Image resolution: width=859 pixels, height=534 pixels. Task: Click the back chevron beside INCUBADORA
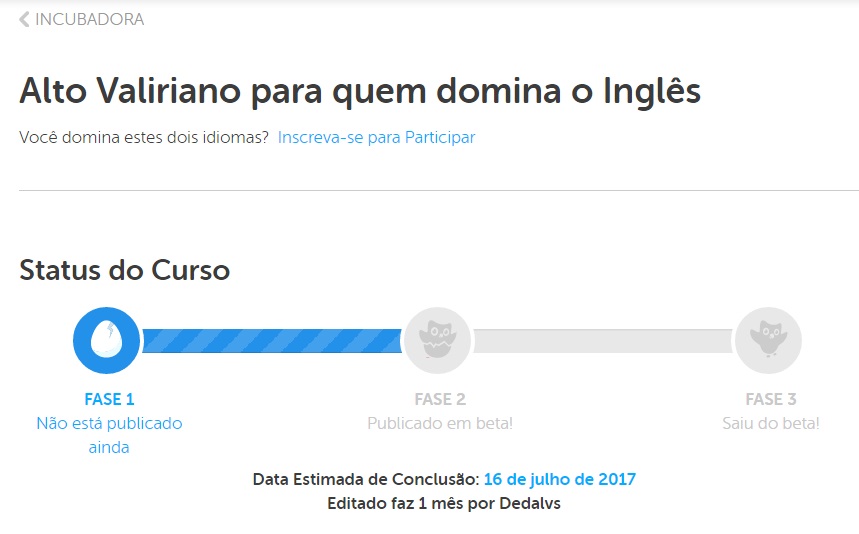[24, 20]
